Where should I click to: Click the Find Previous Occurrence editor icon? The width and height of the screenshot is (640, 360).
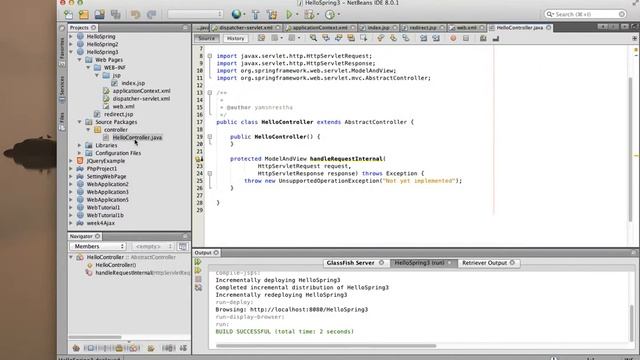pos(326,38)
